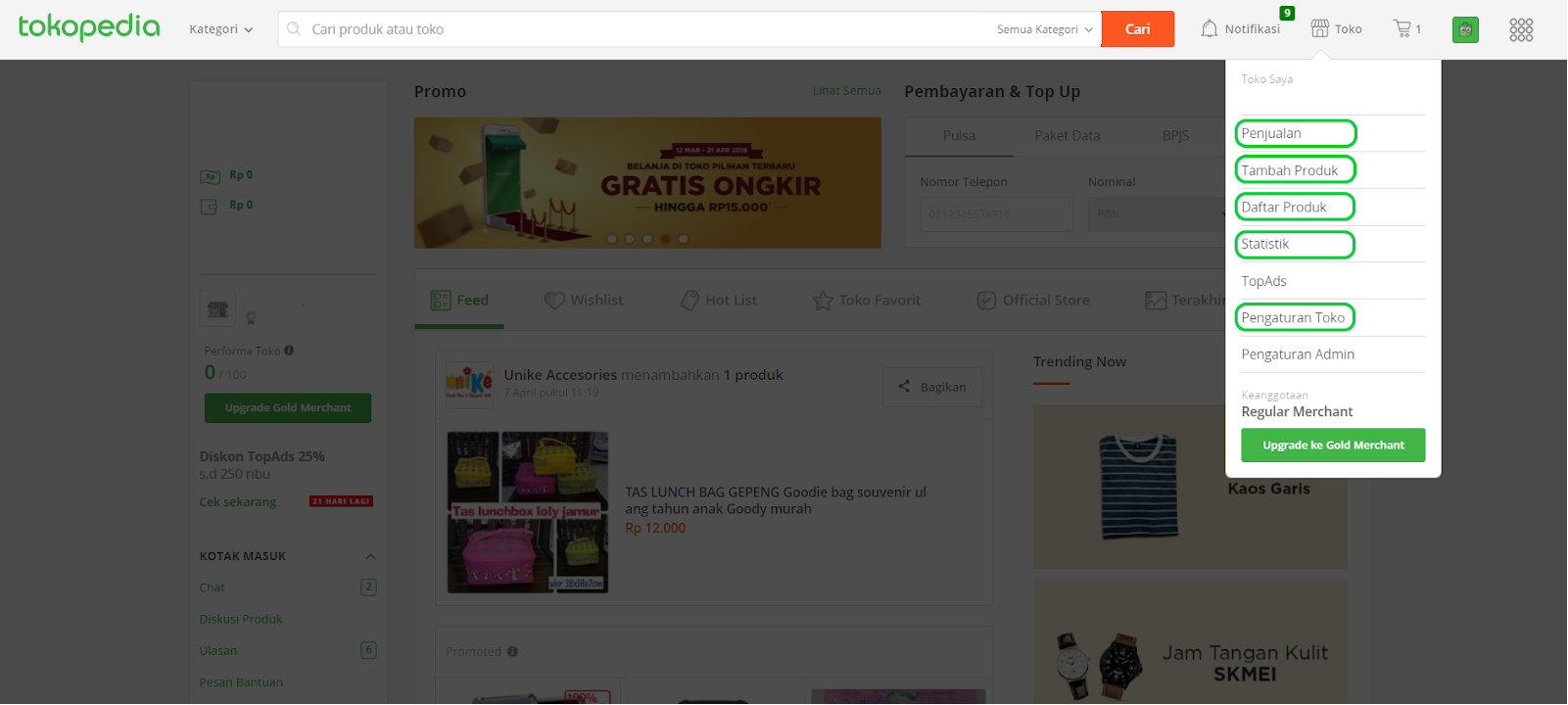Click the orange Cari button
The image size is (1568, 705).
coord(1137,29)
